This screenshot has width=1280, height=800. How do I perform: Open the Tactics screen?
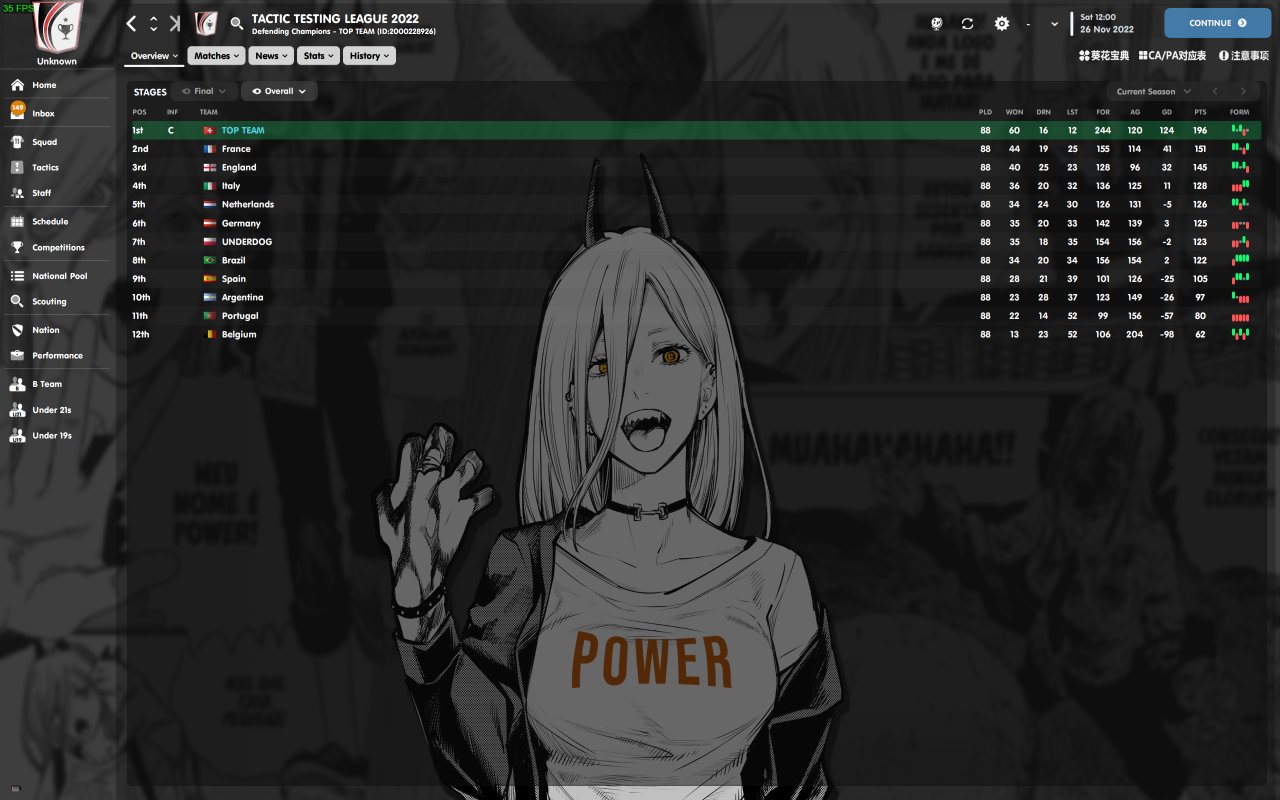[56, 167]
